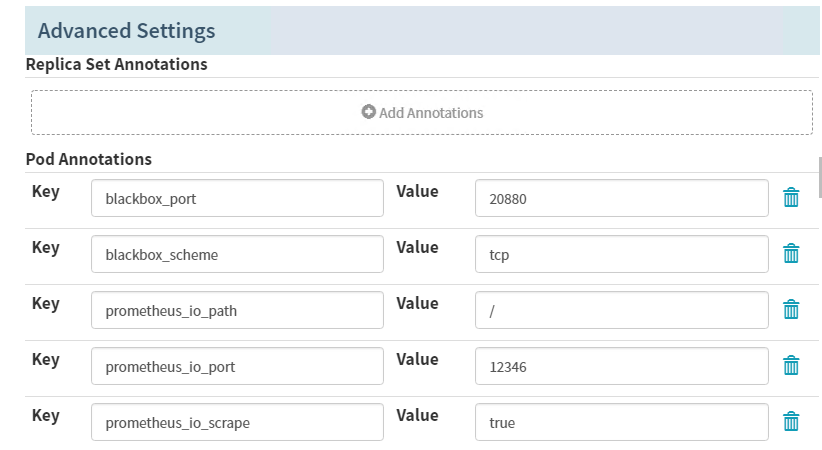Collapse the Advanced Settings section header
This screenshot has height=450, width=822.
[x=126, y=31]
